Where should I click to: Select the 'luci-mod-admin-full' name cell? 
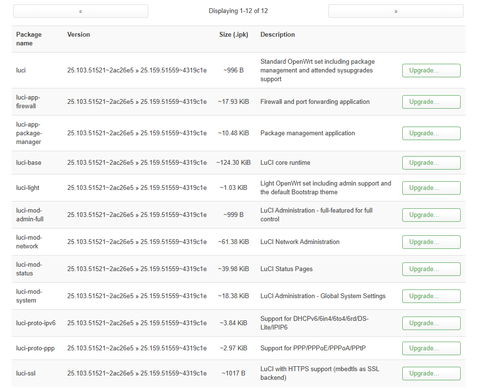(30, 215)
